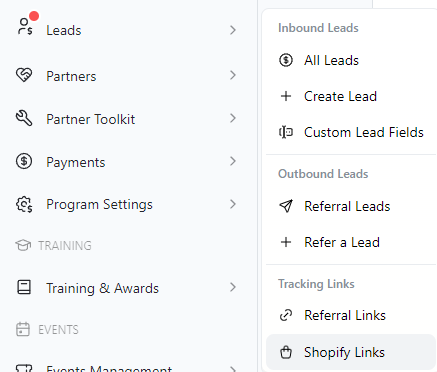Expand the Training & Awards chevron
The image size is (437, 372).
point(233,287)
